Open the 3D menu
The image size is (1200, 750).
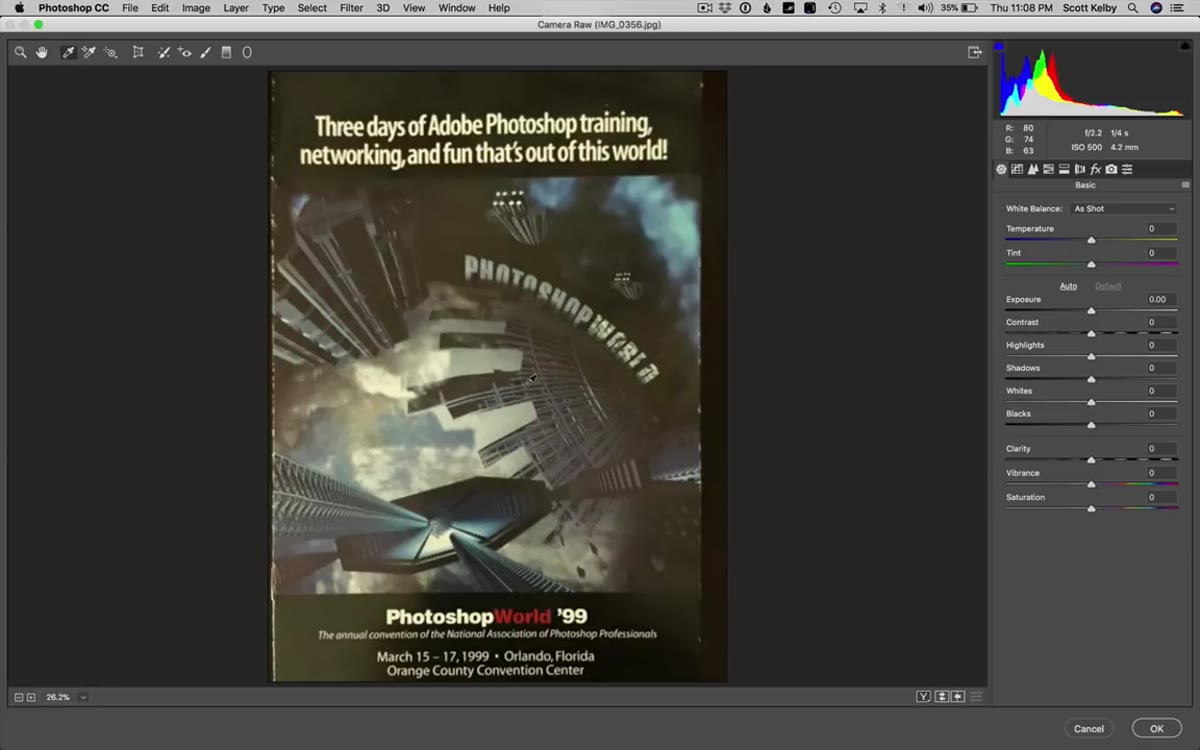(x=383, y=8)
